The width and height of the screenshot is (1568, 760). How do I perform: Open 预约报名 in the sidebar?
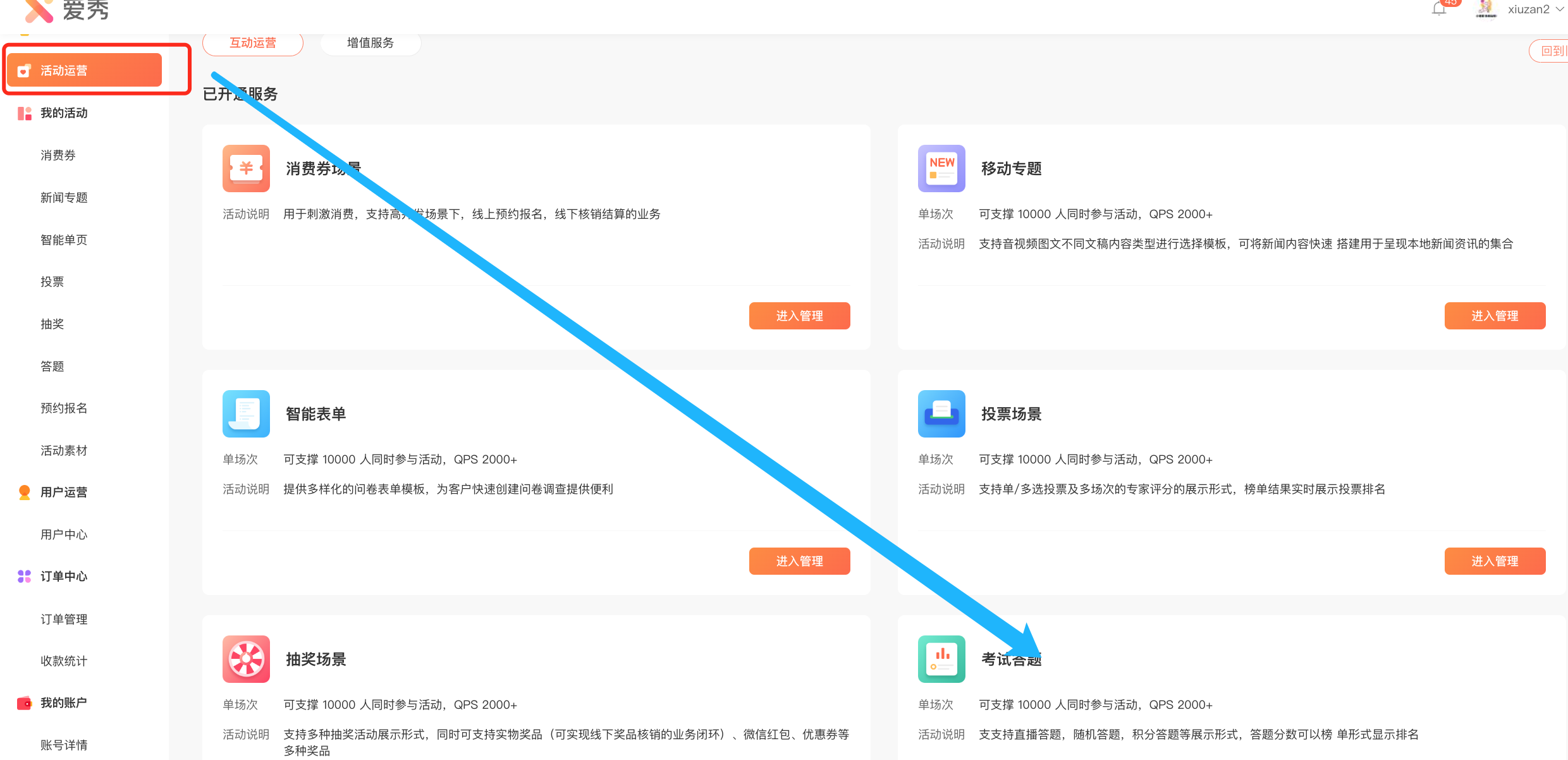(64, 408)
